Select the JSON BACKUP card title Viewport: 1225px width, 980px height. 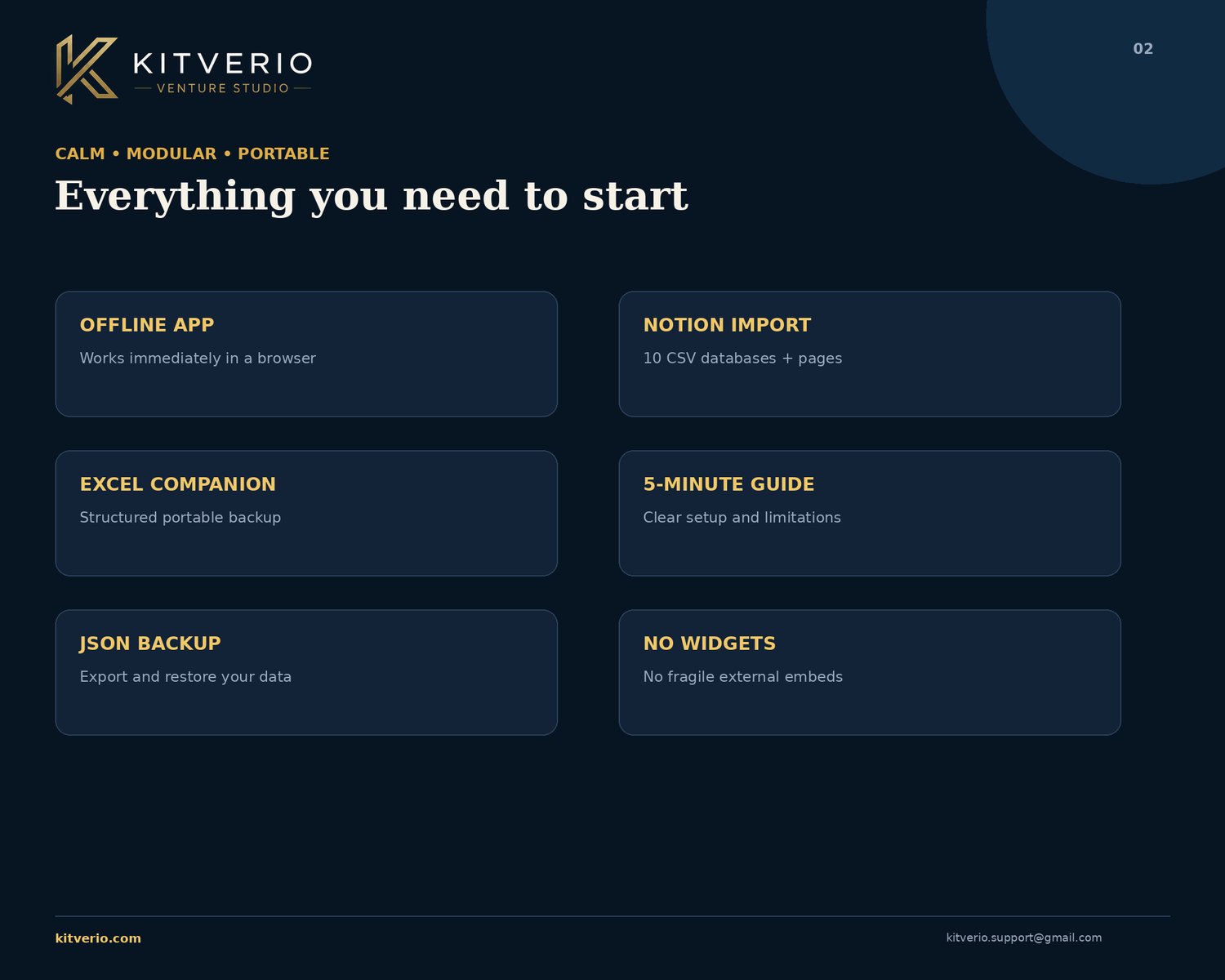150,644
